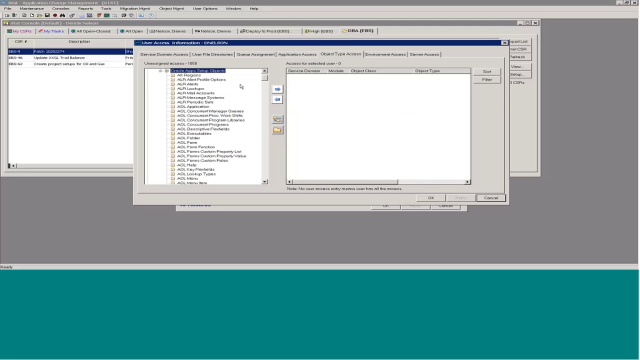
Task: Select 'Create project setups for Oil and Gas' row
Action: coord(70,64)
